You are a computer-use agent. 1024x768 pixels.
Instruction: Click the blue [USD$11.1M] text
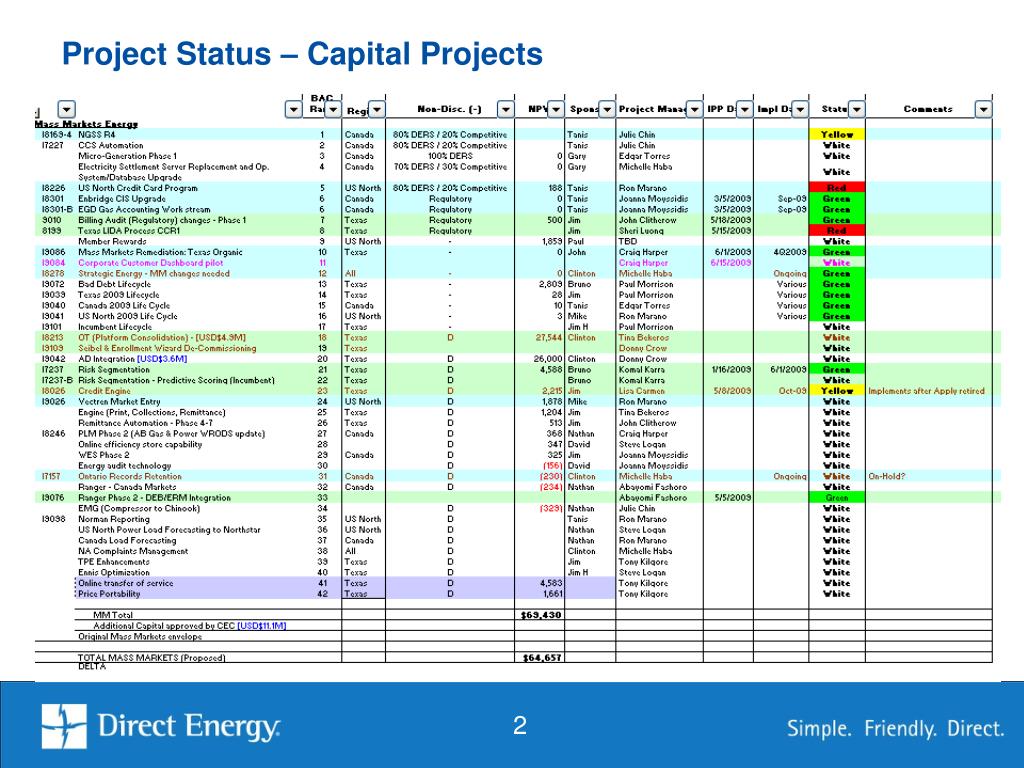pos(261,626)
